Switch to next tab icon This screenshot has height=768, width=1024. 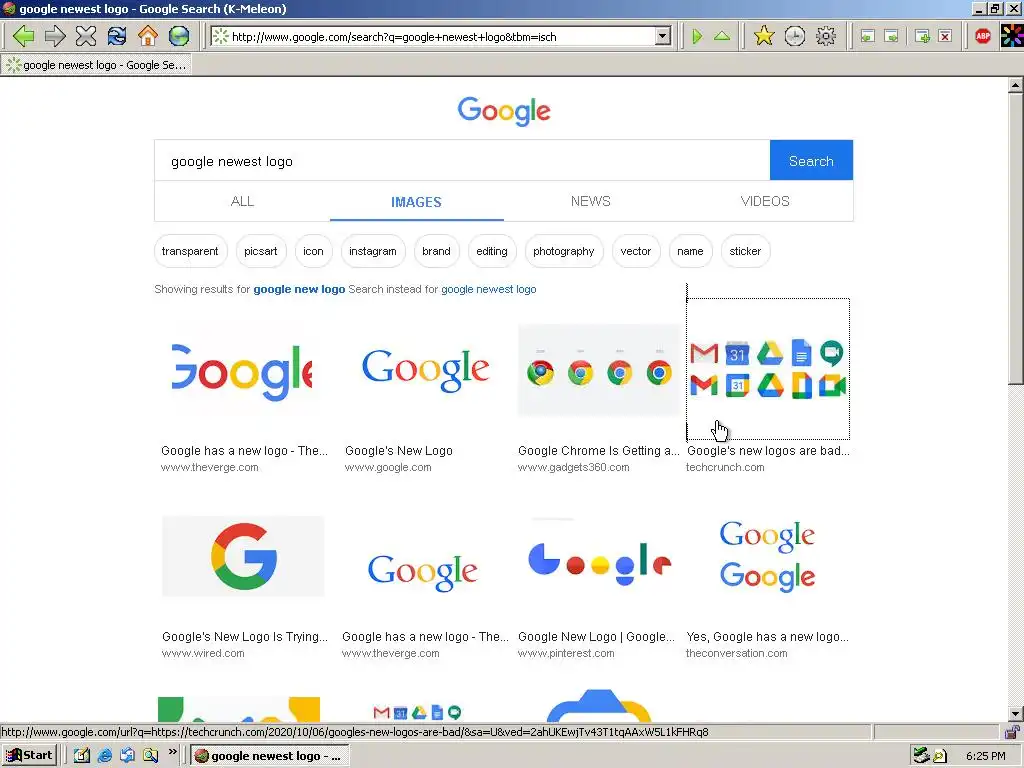coord(891,37)
